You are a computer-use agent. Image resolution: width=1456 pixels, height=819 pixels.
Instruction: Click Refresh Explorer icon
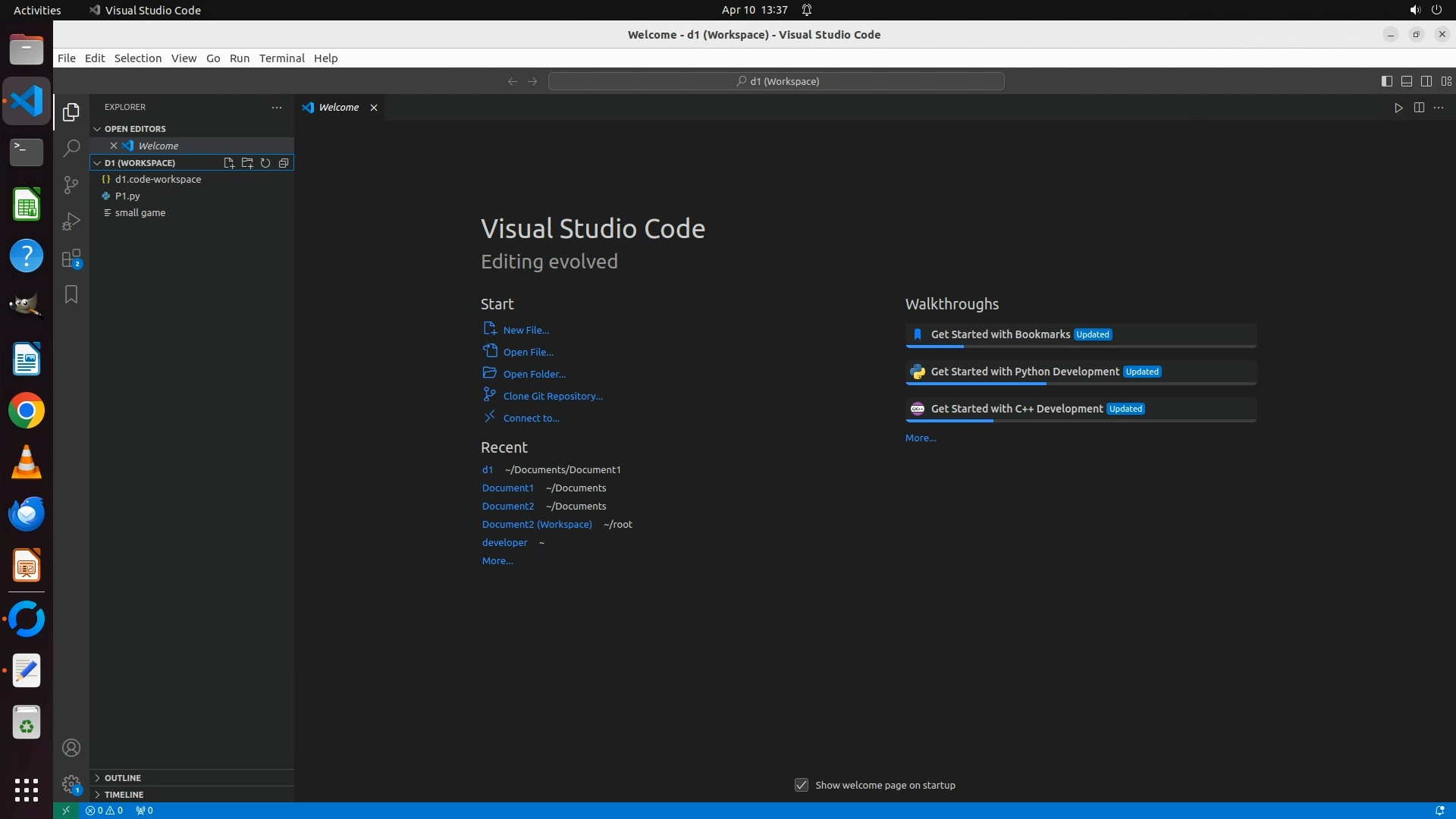point(265,163)
